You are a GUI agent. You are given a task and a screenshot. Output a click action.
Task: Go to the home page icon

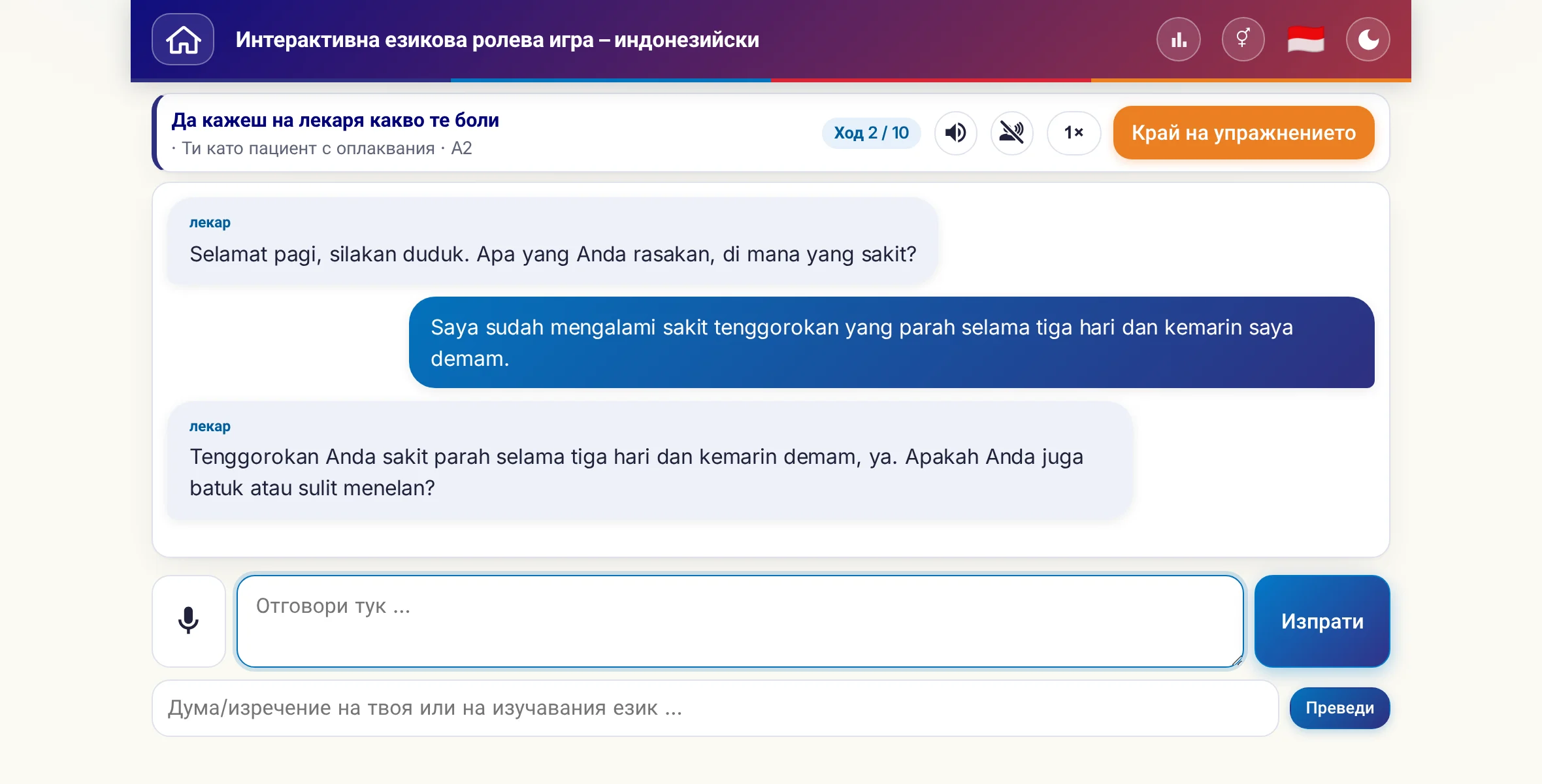[183, 40]
